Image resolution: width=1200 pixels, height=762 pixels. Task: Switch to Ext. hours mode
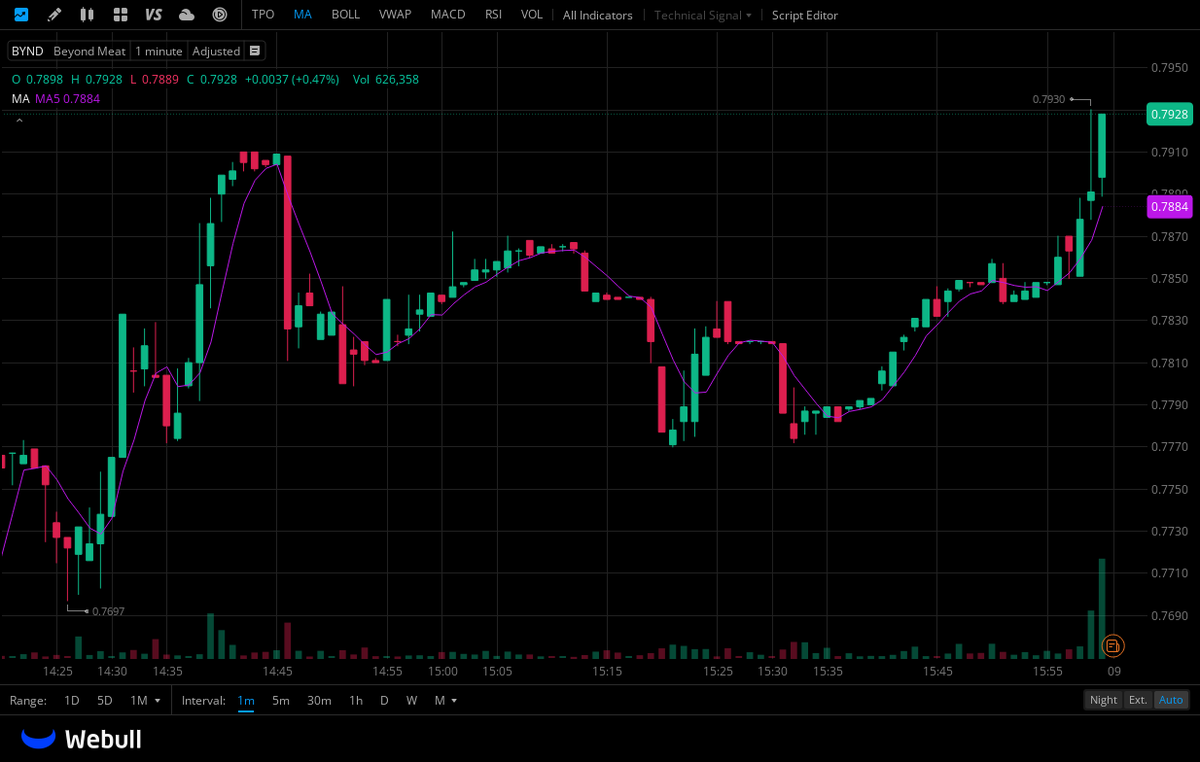pos(1138,700)
